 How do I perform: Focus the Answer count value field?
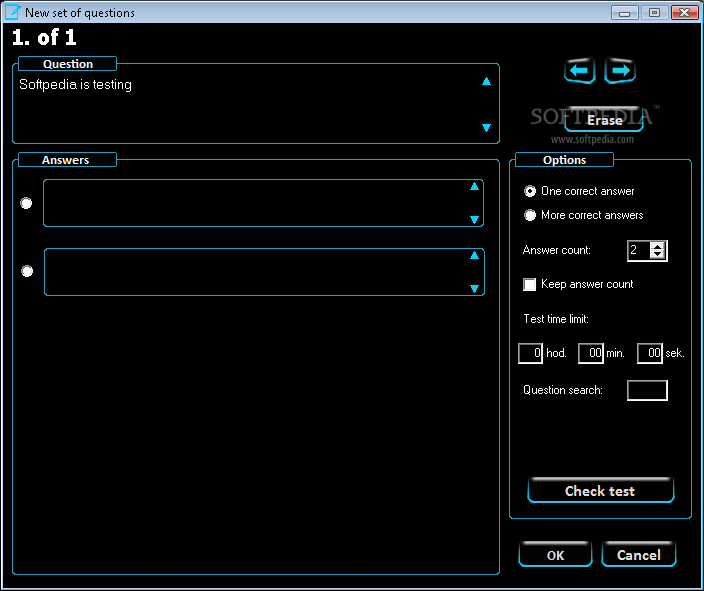coord(638,251)
